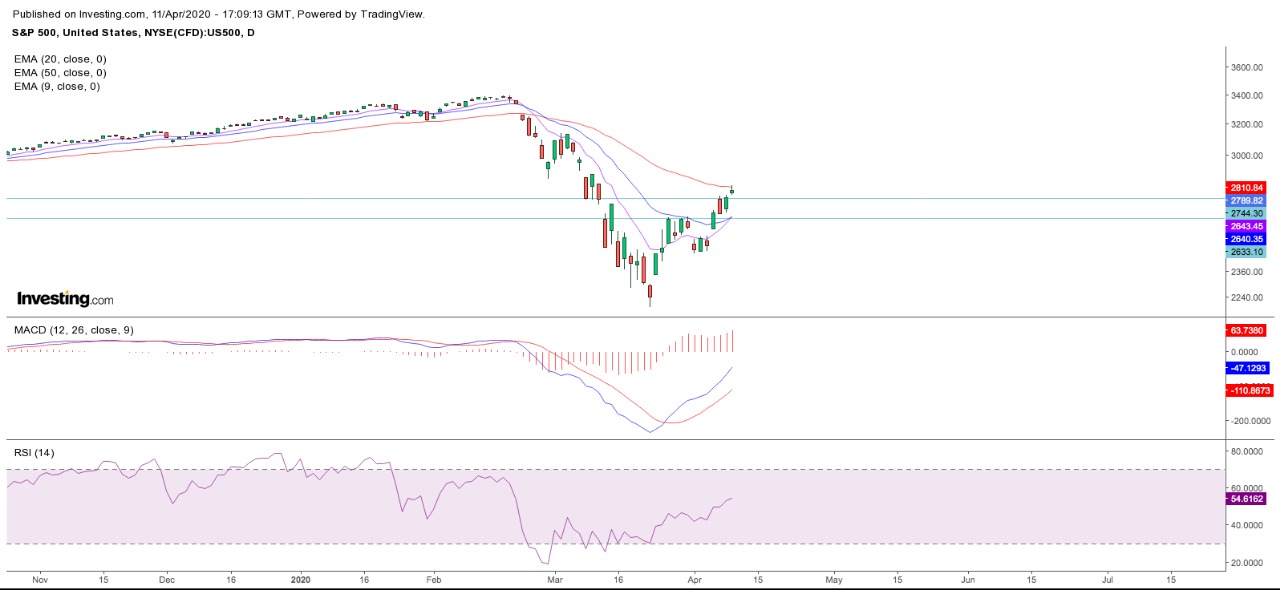Image resolution: width=1280 pixels, height=590 pixels.
Task: Click the 3600.00 price axis label
Action: point(1247,68)
